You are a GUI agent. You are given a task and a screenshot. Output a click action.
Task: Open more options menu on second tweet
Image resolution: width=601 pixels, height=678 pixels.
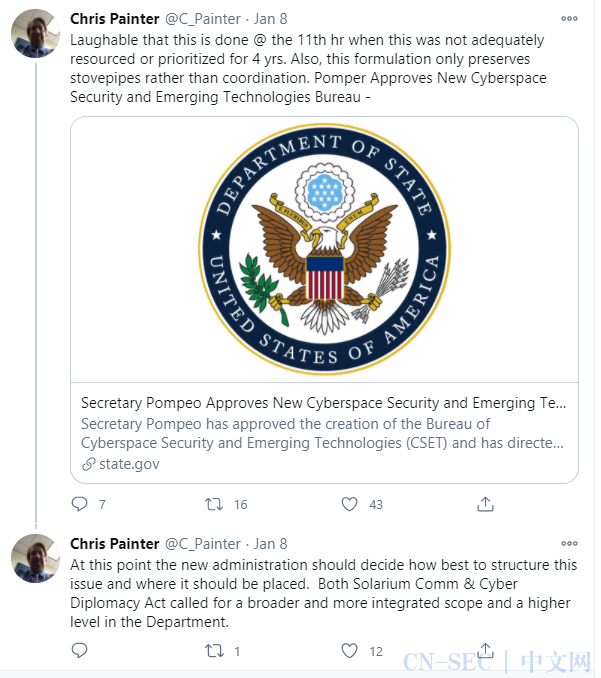pos(569,544)
